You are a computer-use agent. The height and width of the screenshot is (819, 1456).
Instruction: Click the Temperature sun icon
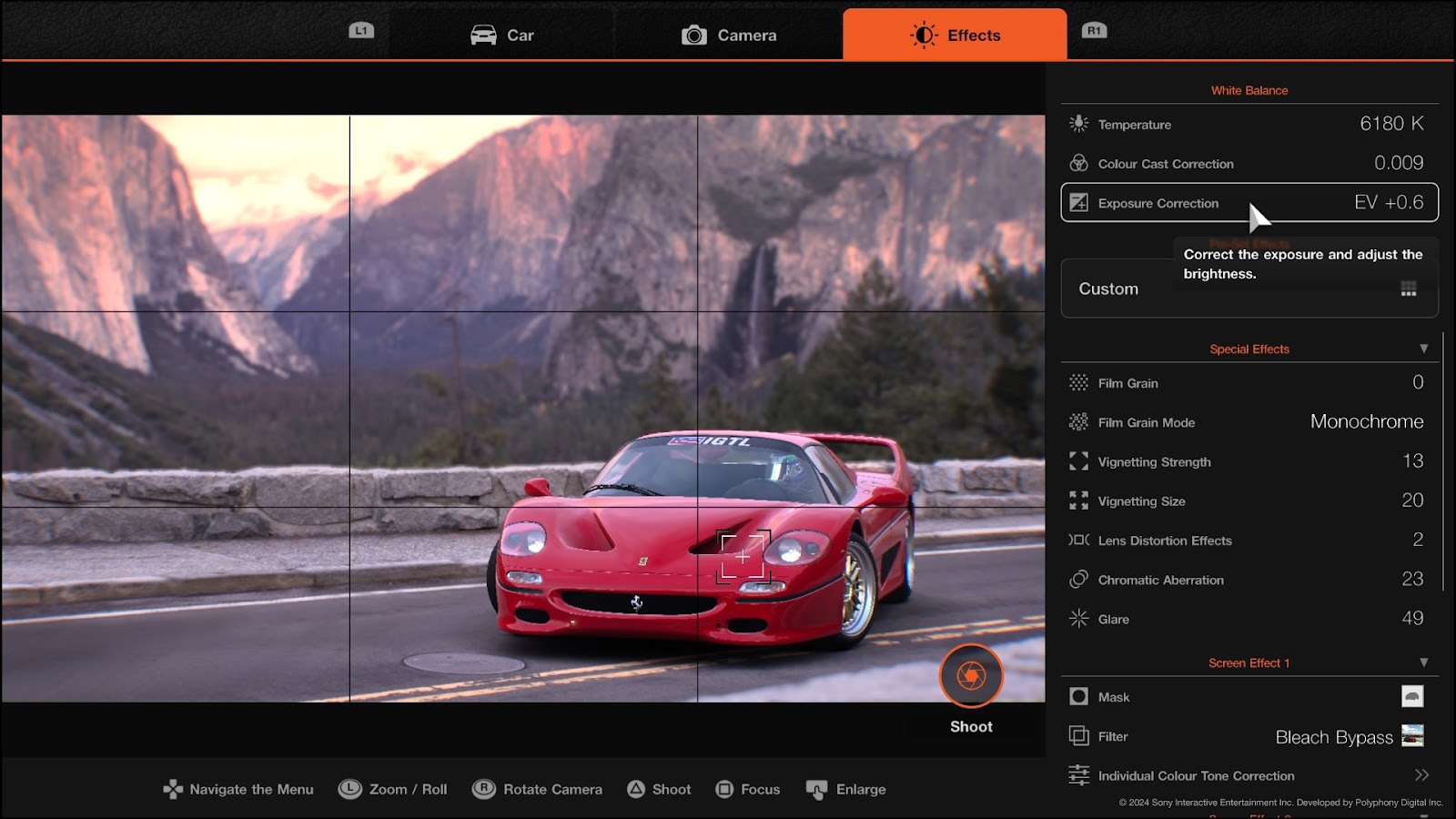pyautogui.click(x=1078, y=124)
